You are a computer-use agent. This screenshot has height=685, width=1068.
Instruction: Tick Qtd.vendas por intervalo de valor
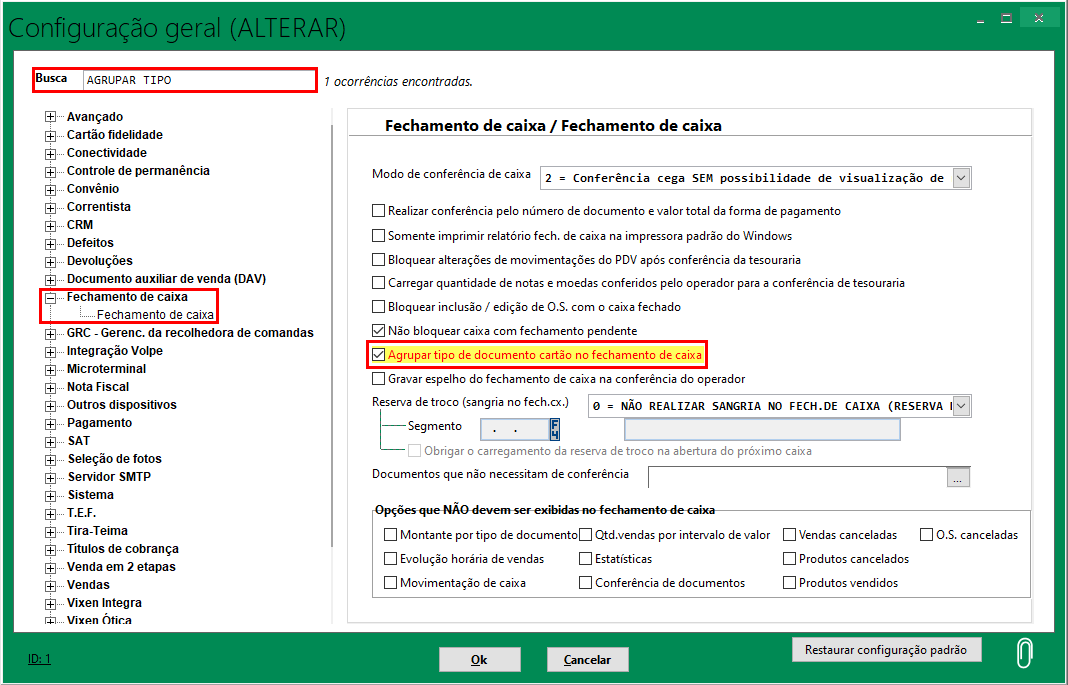click(x=585, y=535)
